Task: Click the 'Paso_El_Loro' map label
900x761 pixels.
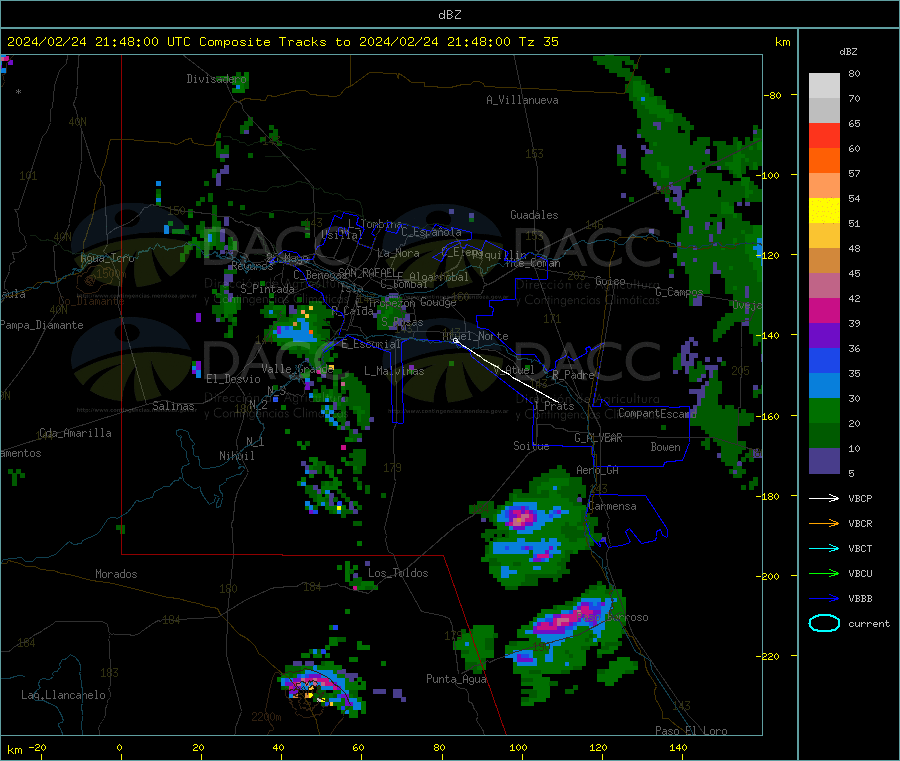Action: click(691, 731)
